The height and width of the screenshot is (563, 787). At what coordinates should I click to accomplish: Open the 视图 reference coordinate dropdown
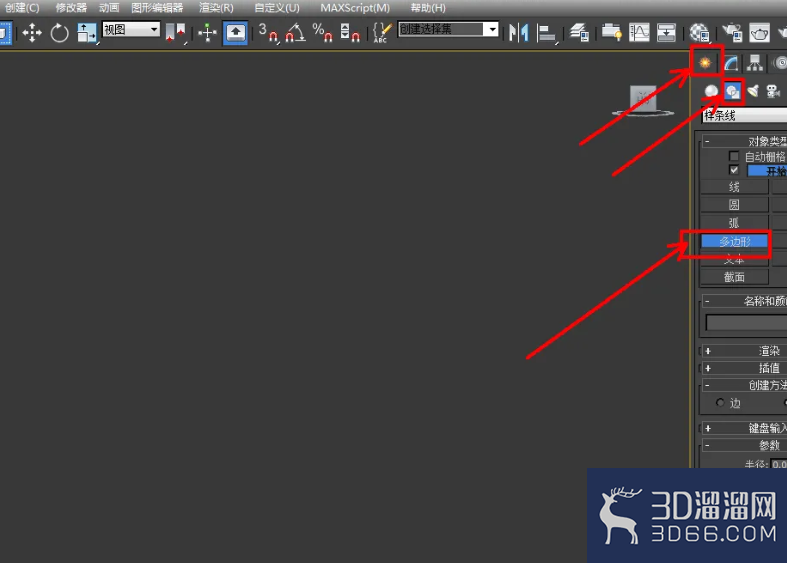[x=130, y=30]
